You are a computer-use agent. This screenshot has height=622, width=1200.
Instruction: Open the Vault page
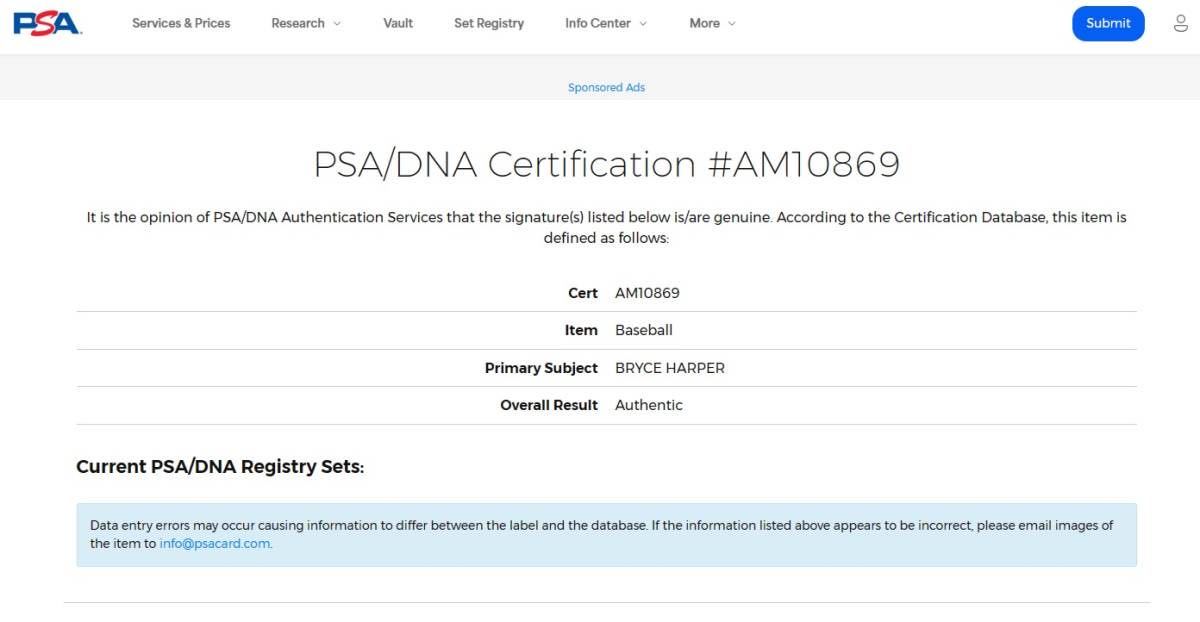(x=398, y=23)
